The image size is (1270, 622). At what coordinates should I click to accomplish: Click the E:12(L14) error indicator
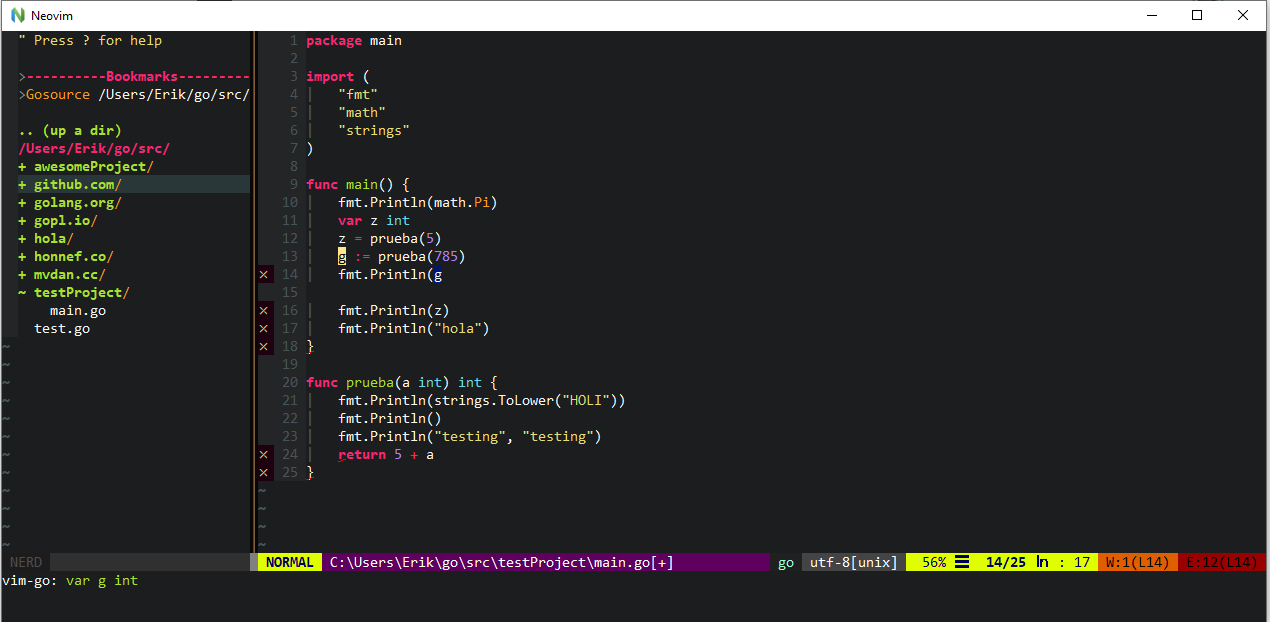point(1221,561)
